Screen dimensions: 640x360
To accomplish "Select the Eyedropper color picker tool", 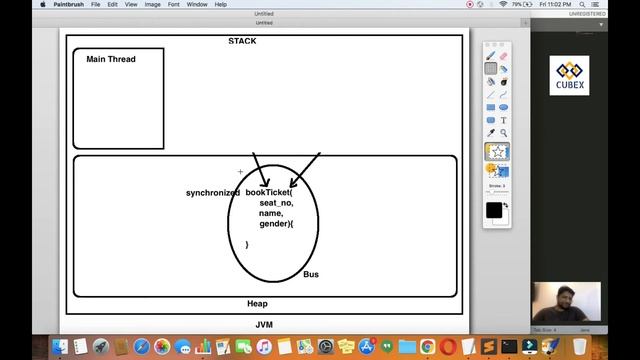I will 491,133.
